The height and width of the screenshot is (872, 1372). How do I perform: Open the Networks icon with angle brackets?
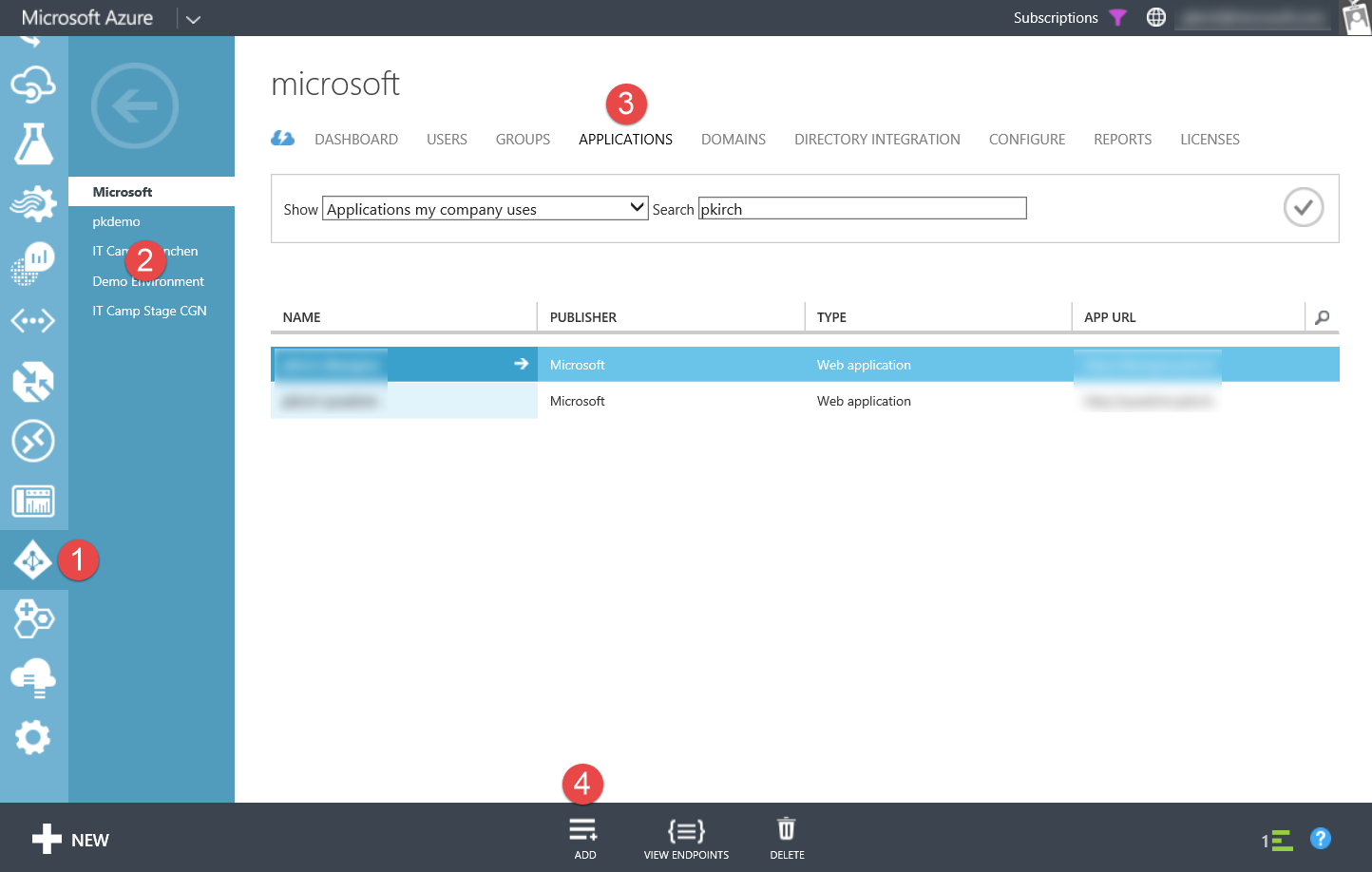tap(33, 321)
